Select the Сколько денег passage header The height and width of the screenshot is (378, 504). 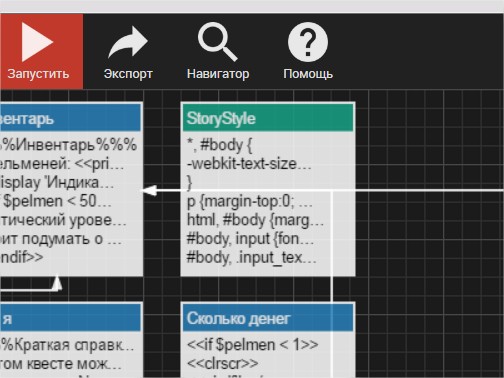(x=268, y=318)
